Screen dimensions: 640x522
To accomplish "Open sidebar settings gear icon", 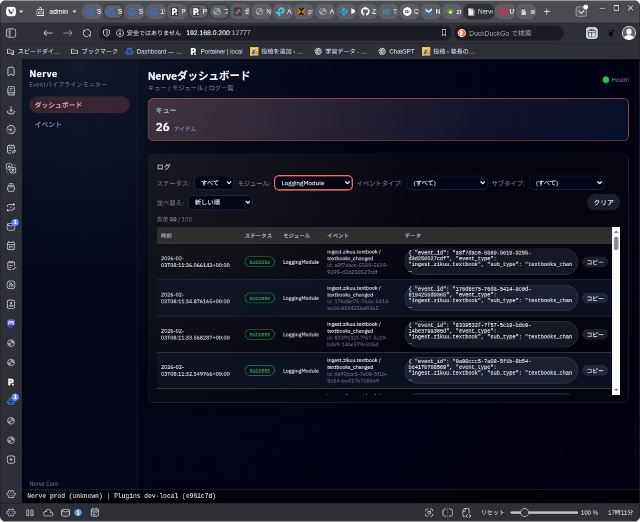I will [11, 493].
